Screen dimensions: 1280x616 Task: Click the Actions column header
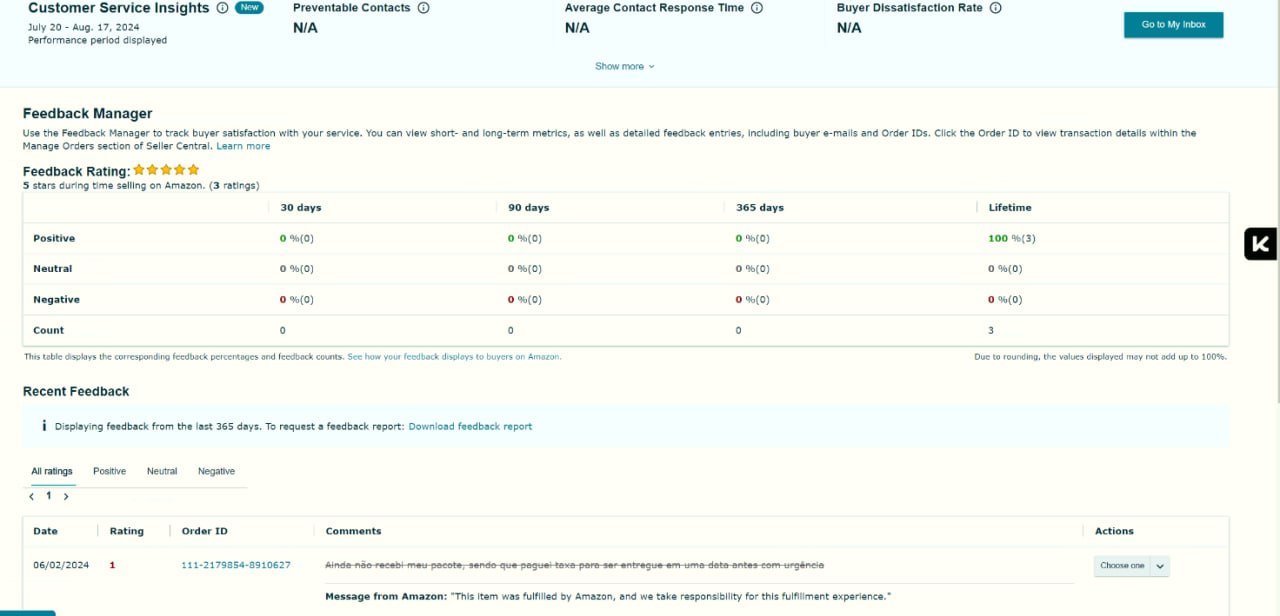pos(1114,531)
